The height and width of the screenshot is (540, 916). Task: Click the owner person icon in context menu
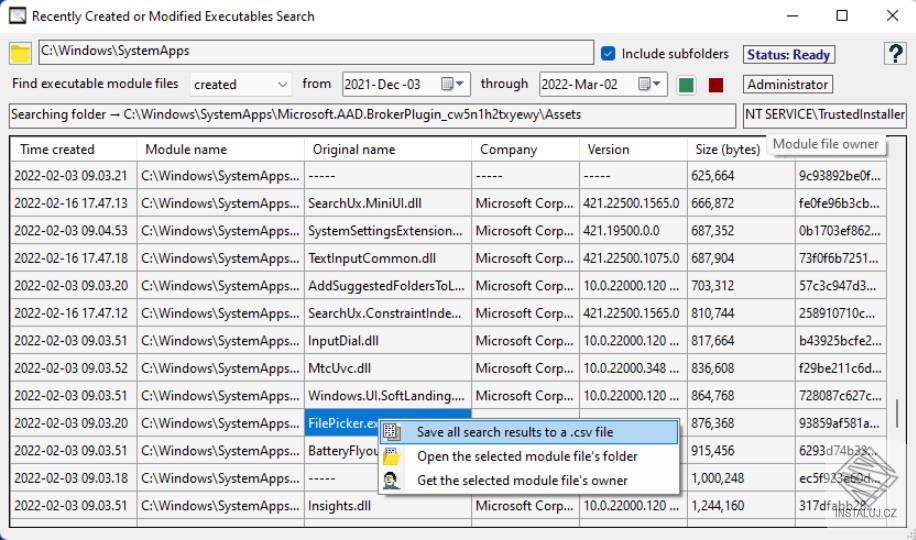[392, 480]
